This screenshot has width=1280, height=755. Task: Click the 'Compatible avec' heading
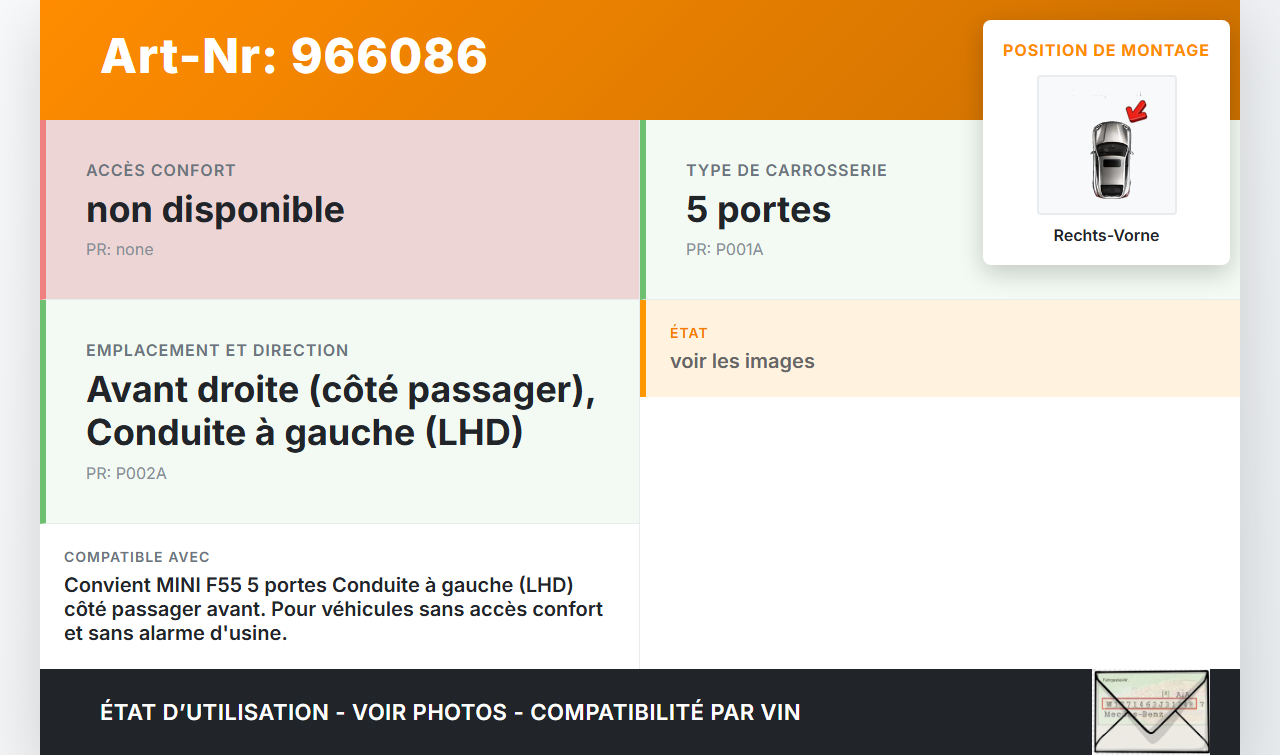(137, 557)
